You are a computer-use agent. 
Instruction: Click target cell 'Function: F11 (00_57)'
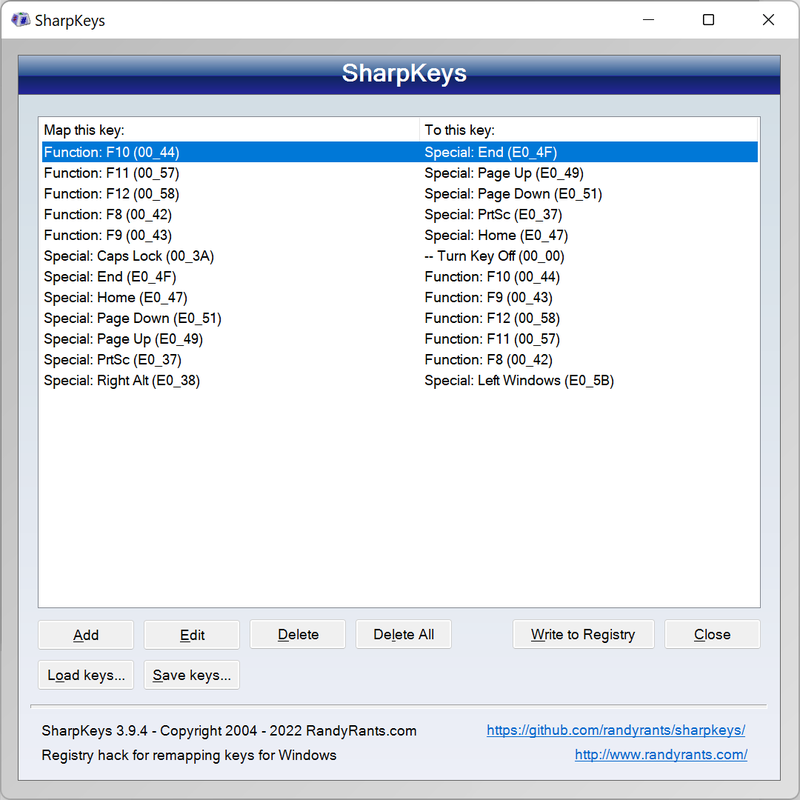pyautogui.click(x=492, y=339)
